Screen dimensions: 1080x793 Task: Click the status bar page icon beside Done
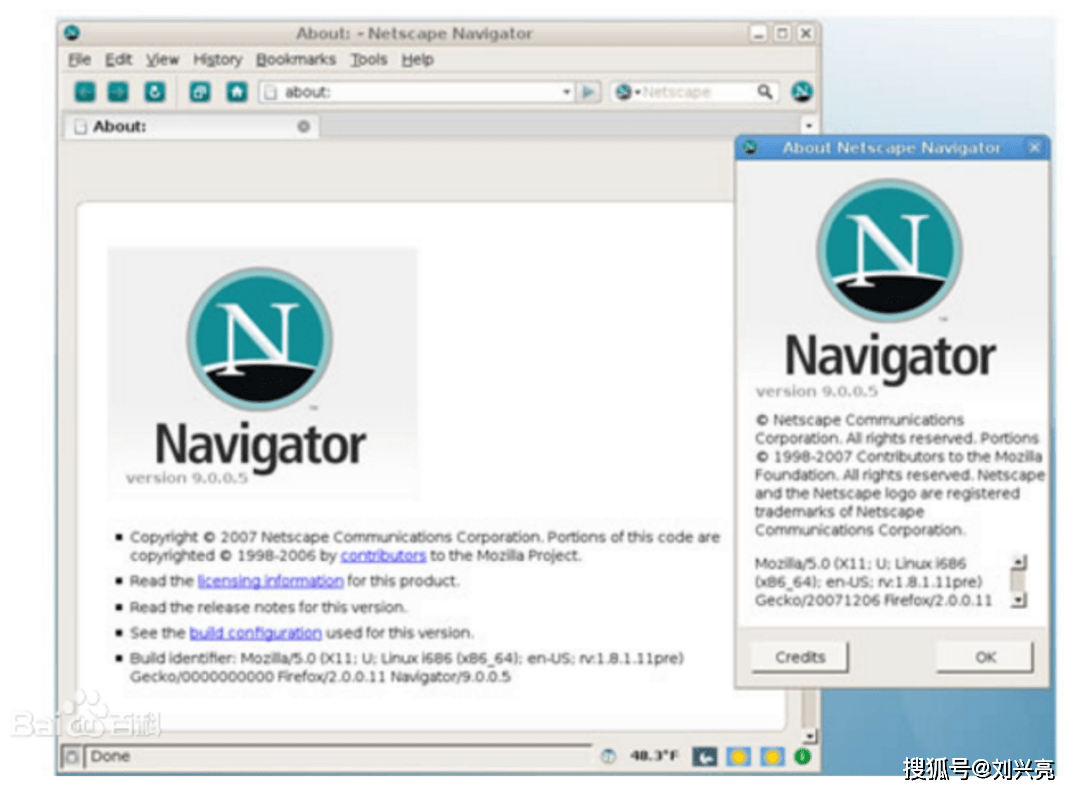tap(72, 756)
